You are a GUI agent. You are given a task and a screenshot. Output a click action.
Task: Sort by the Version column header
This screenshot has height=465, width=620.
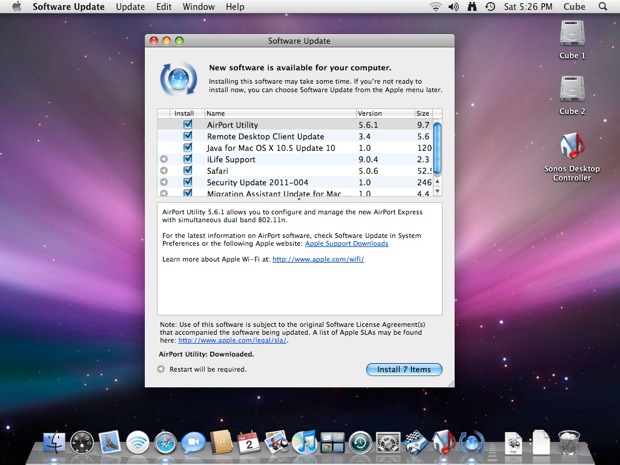tap(385, 113)
